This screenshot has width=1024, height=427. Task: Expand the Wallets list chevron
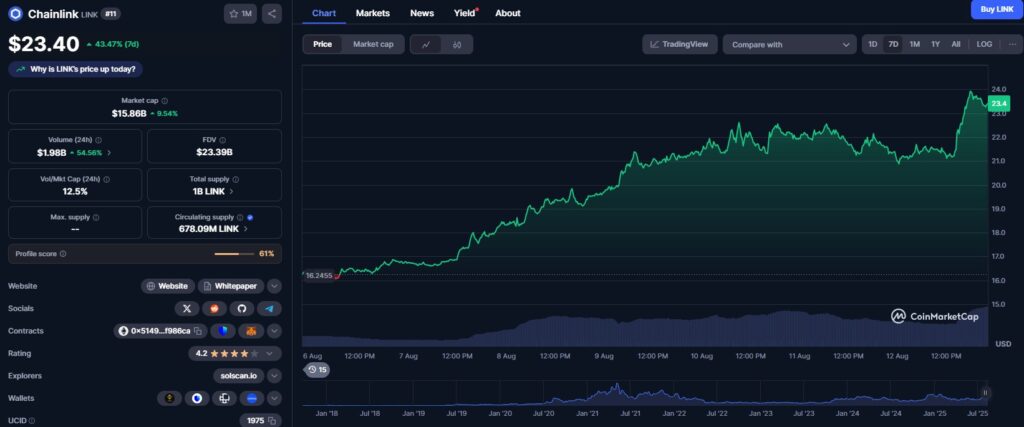click(274, 398)
